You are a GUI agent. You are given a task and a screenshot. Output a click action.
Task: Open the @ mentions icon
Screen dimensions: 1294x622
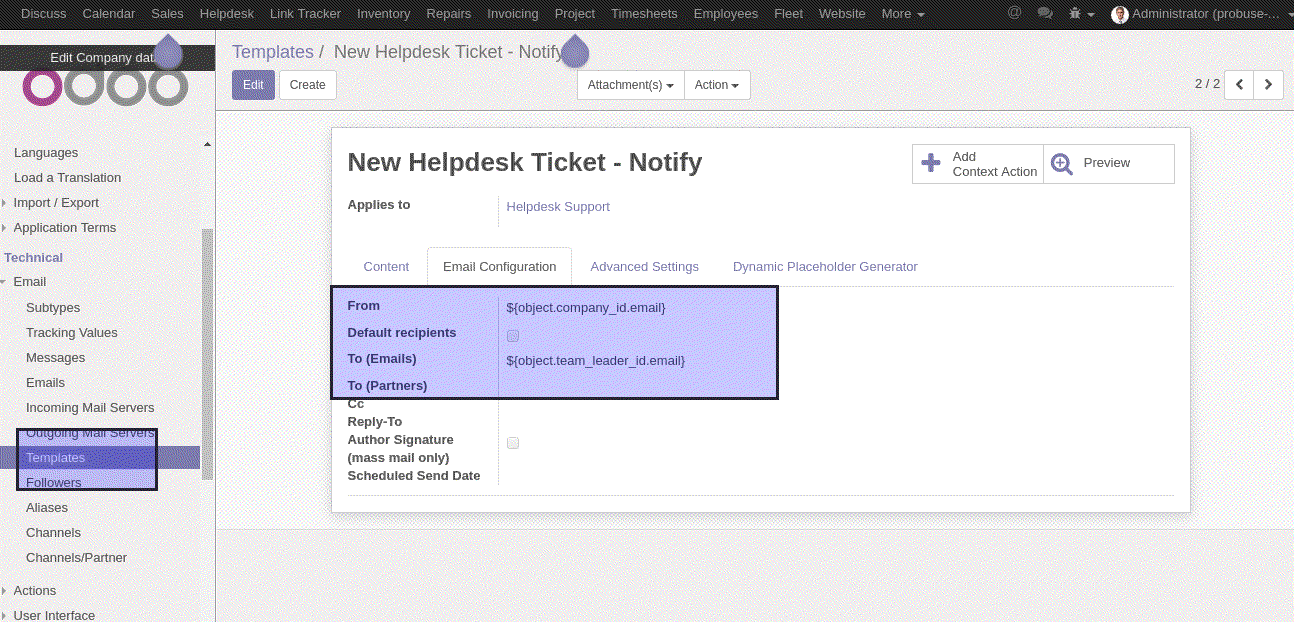pyautogui.click(x=1014, y=13)
